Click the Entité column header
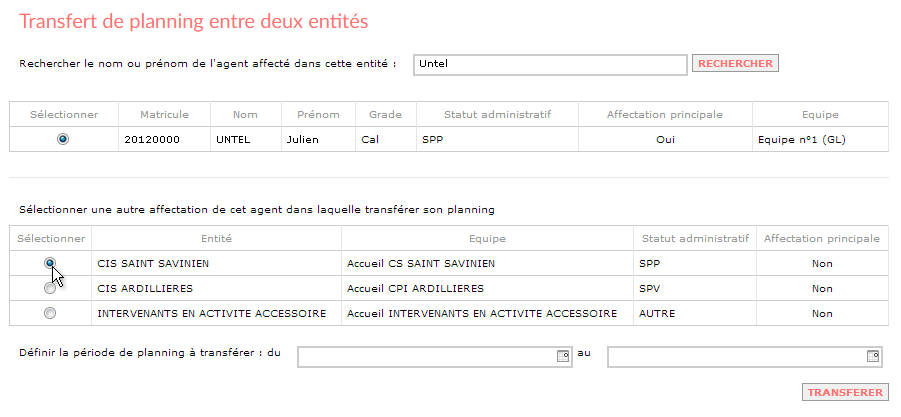This screenshot has height=417, width=901. (x=217, y=238)
